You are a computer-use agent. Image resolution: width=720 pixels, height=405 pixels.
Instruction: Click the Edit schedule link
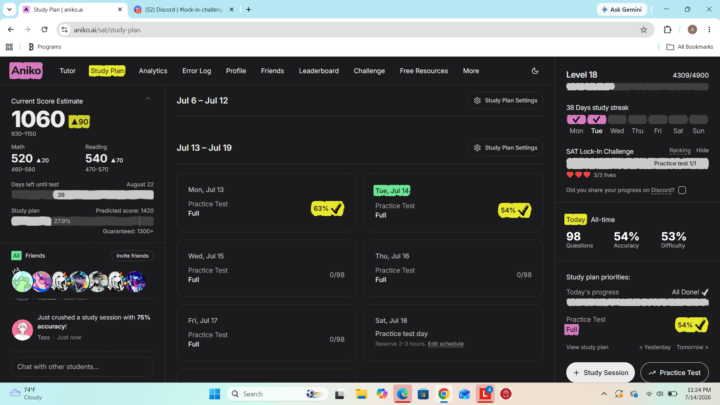pos(445,344)
